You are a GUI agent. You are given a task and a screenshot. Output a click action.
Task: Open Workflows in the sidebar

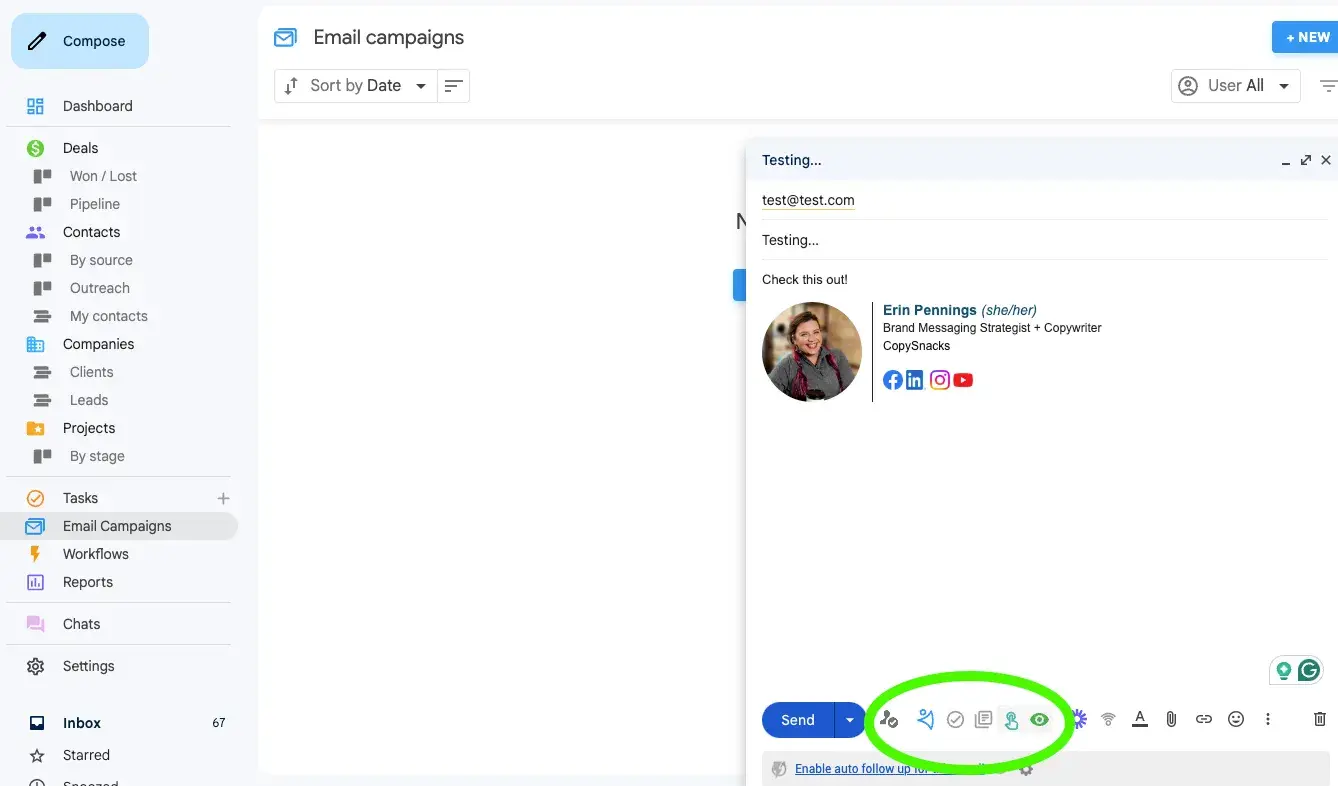pos(96,554)
